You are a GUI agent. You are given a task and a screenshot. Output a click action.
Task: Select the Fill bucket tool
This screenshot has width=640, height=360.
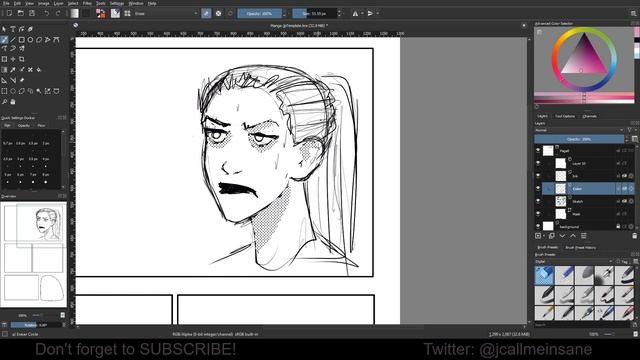pos(39,70)
